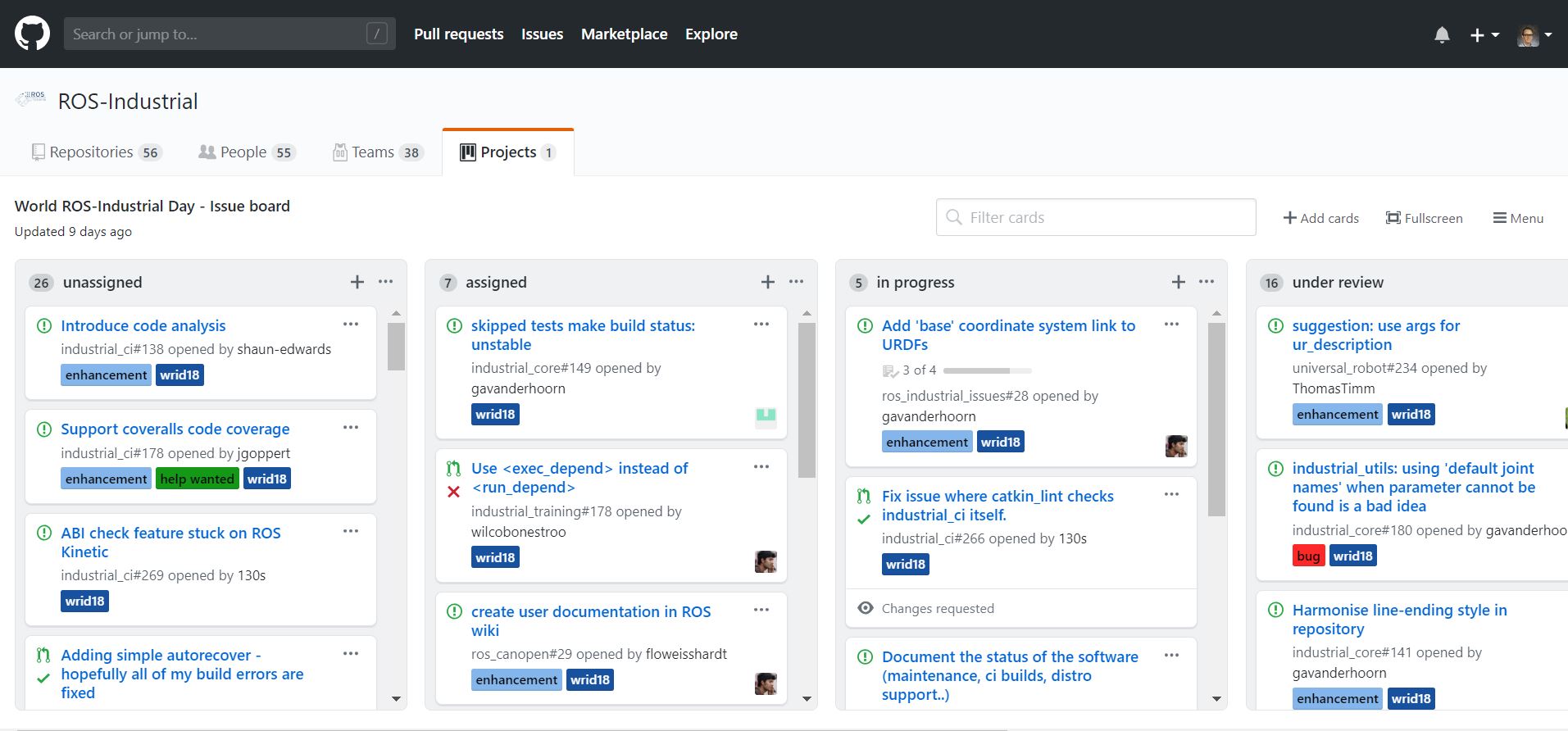This screenshot has height=731, width=1568.
Task: Add a card to unassigned column
Action: [357, 282]
